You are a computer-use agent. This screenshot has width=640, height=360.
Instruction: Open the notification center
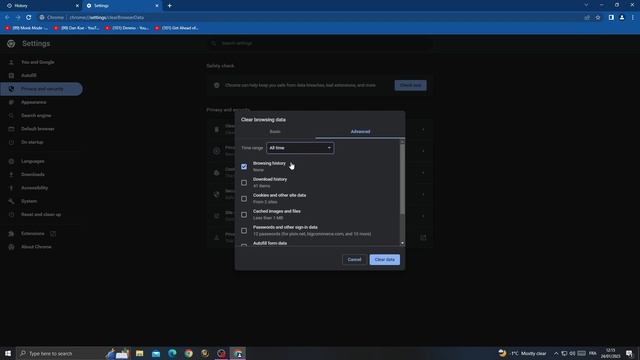[x=629, y=353]
